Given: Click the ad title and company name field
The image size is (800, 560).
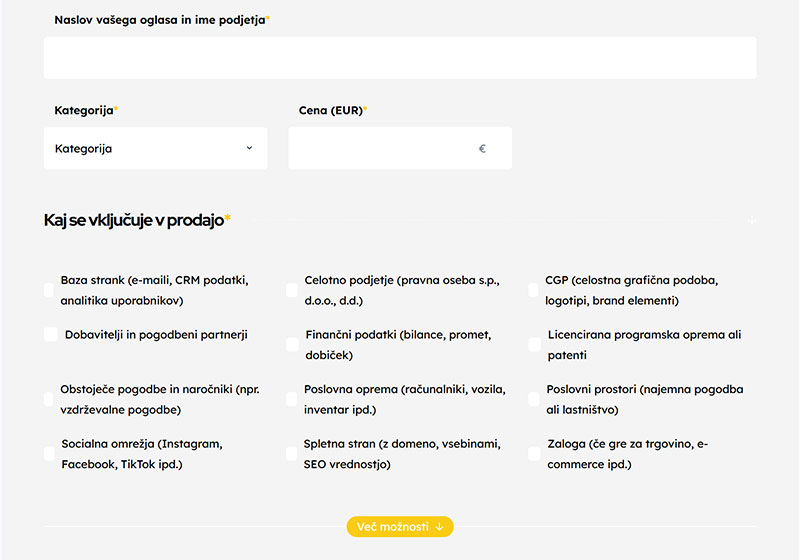Looking at the screenshot, I should (x=400, y=58).
